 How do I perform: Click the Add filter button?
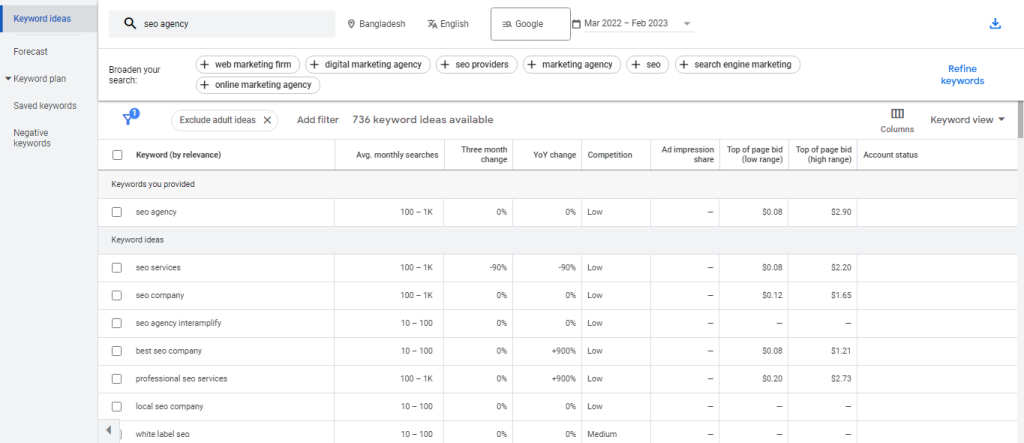(317, 120)
